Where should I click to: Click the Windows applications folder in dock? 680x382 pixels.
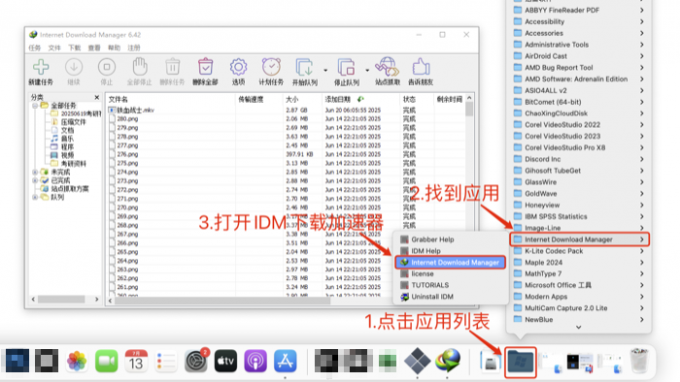[520, 362]
